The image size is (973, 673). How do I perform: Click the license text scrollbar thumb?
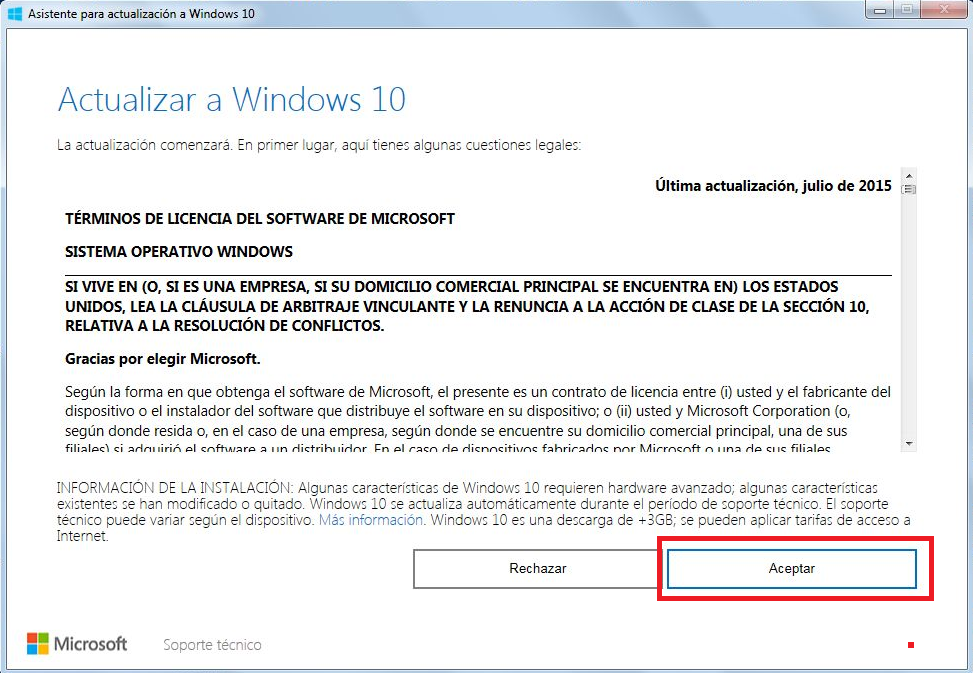pos(909,189)
